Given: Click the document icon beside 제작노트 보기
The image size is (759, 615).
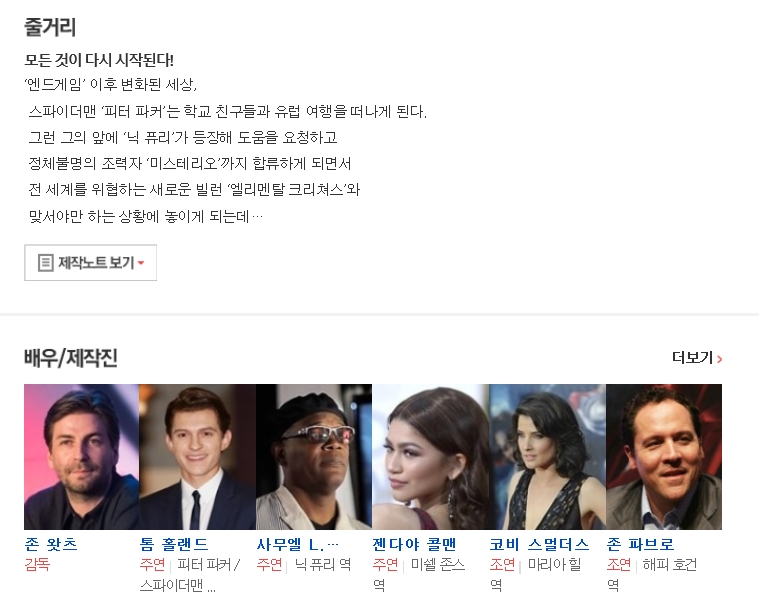Looking at the screenshot, I should (46, 263).
